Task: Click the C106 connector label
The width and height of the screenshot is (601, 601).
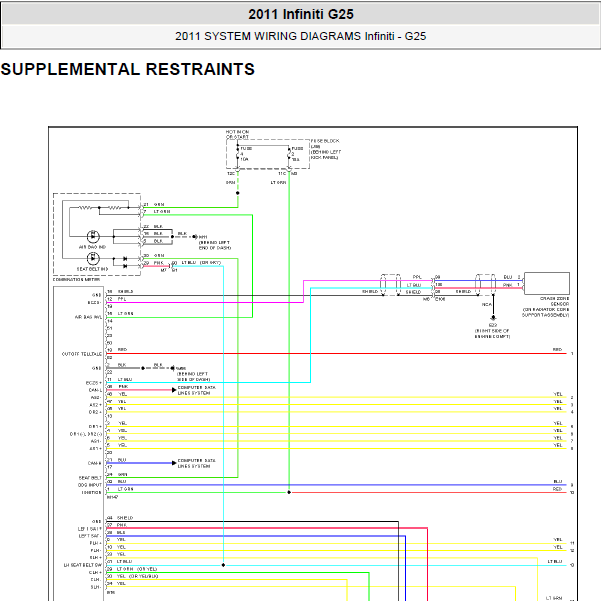Action: click(x=440, y=299)
